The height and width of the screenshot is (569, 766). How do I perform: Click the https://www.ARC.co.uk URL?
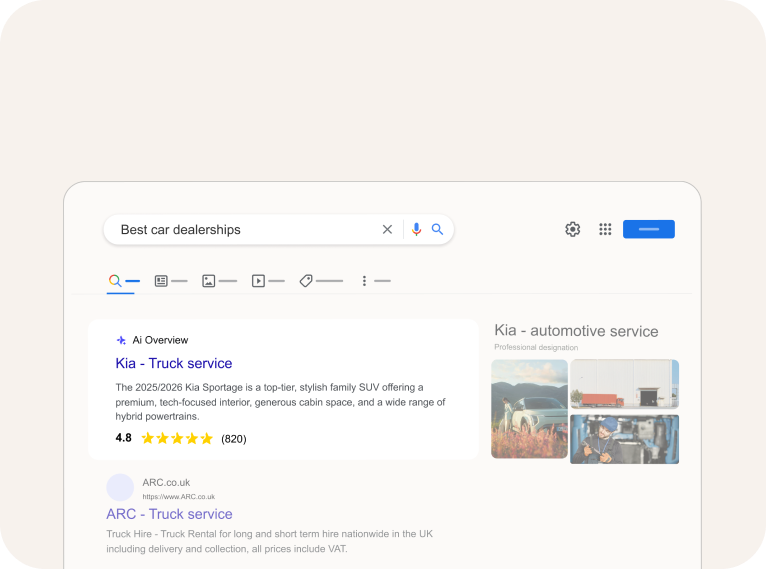click(178, 497)
